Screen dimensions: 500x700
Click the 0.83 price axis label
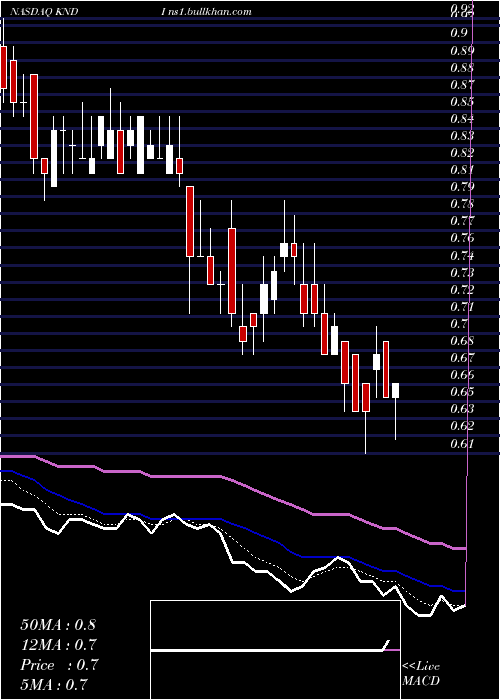[462, 136]
